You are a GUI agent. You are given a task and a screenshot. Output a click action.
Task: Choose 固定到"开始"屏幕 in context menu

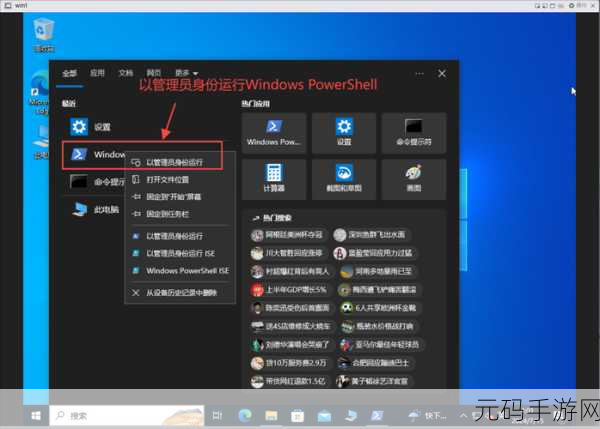(x=180, y=197)
